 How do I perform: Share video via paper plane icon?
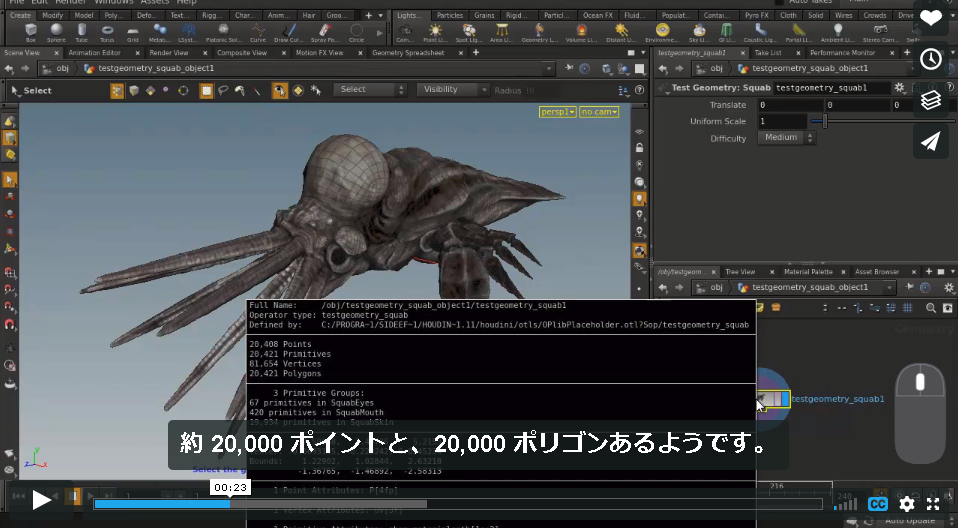(931, 141)
